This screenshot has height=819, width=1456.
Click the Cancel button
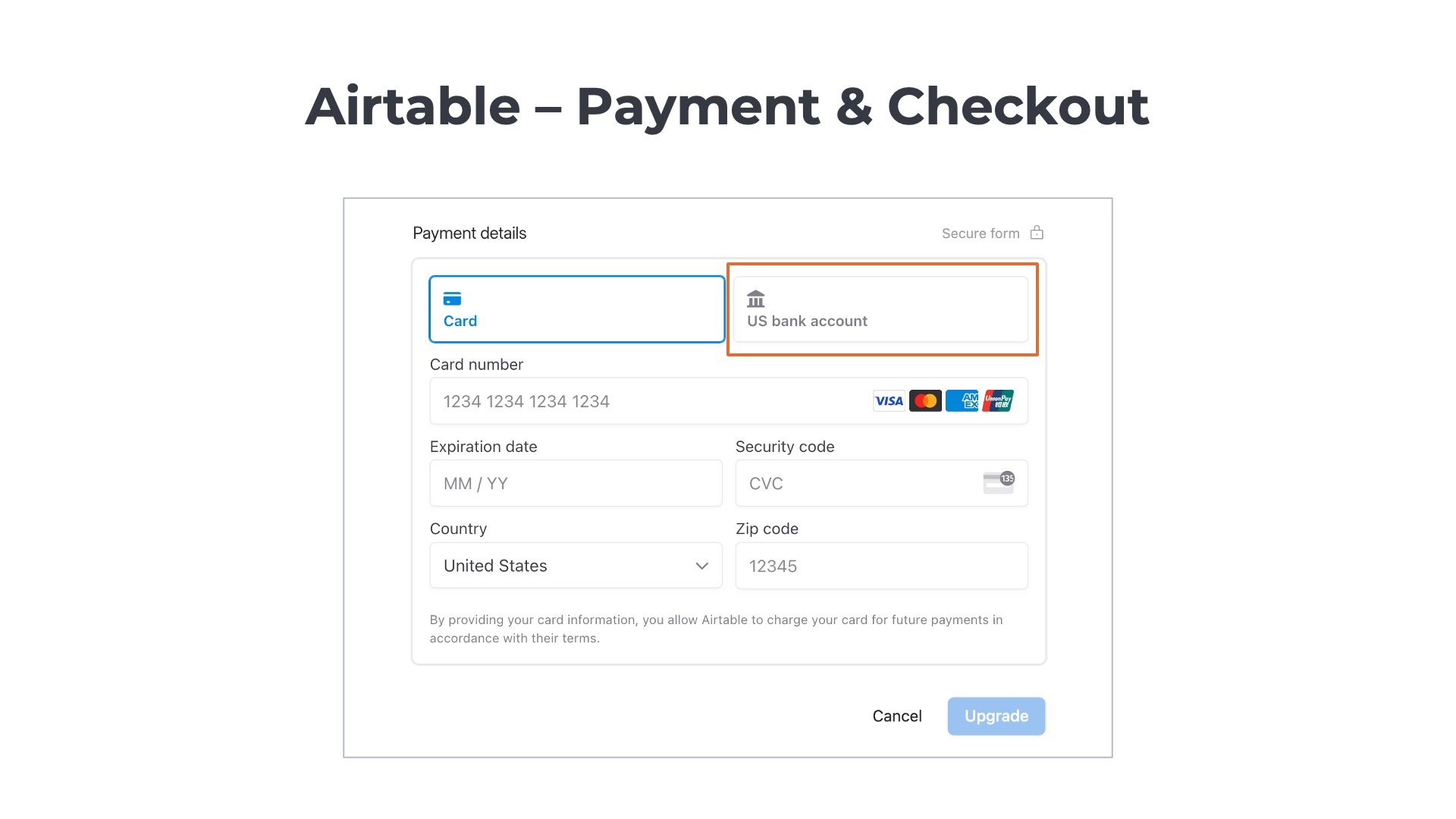897,716
